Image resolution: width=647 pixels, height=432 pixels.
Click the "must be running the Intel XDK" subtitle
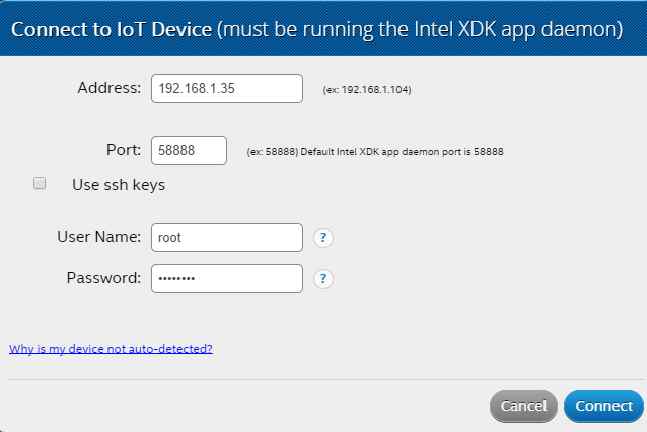point(420,30)
